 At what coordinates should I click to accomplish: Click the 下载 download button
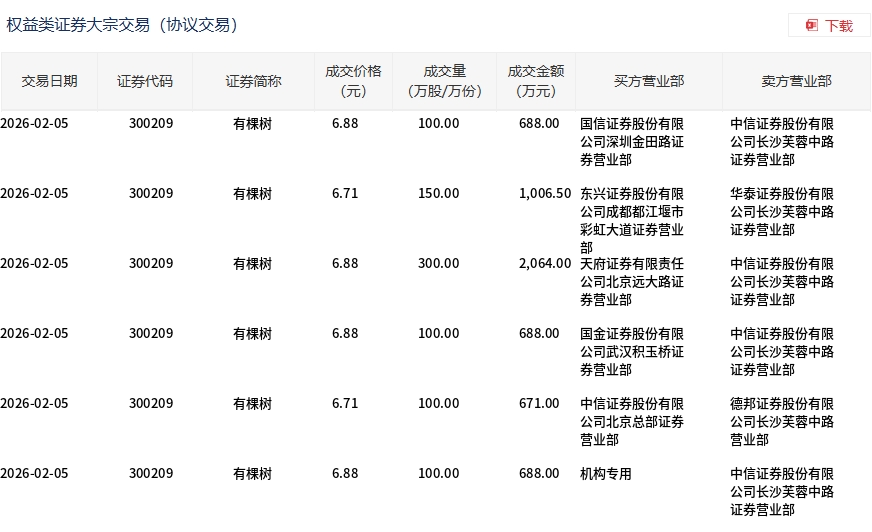829,26
